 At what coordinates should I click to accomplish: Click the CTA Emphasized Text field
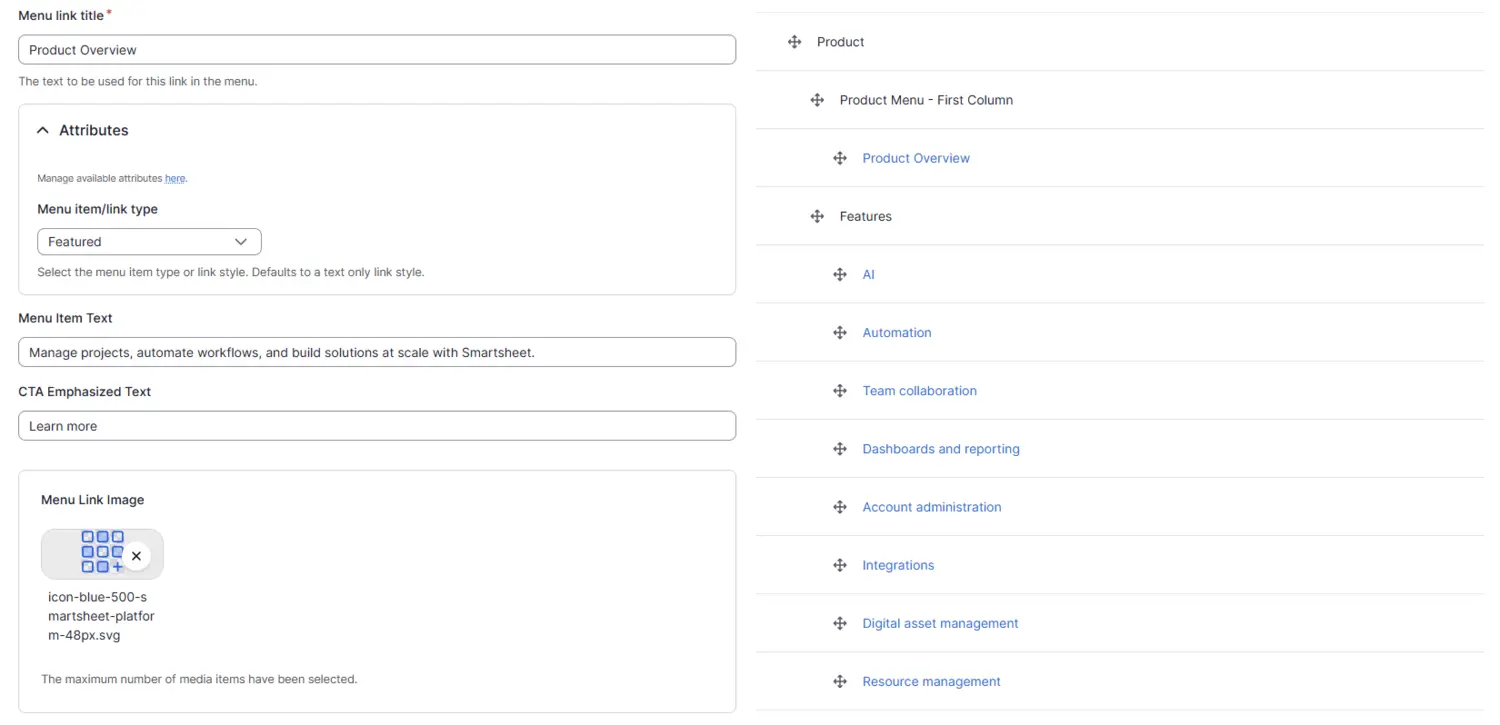click(x=376, y=425)
